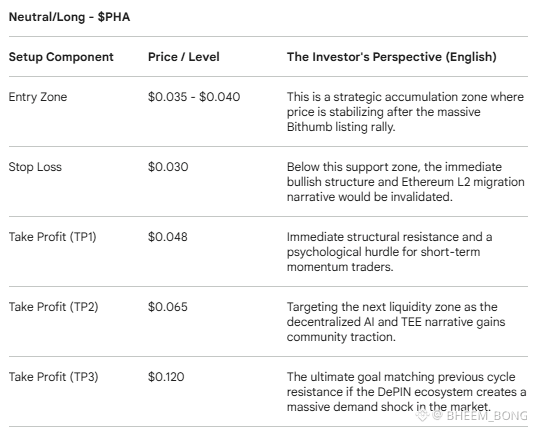The width and height of the screenshot is (535, 431).
Task: Select the Stop Loss row label
Action: (35, 167)
